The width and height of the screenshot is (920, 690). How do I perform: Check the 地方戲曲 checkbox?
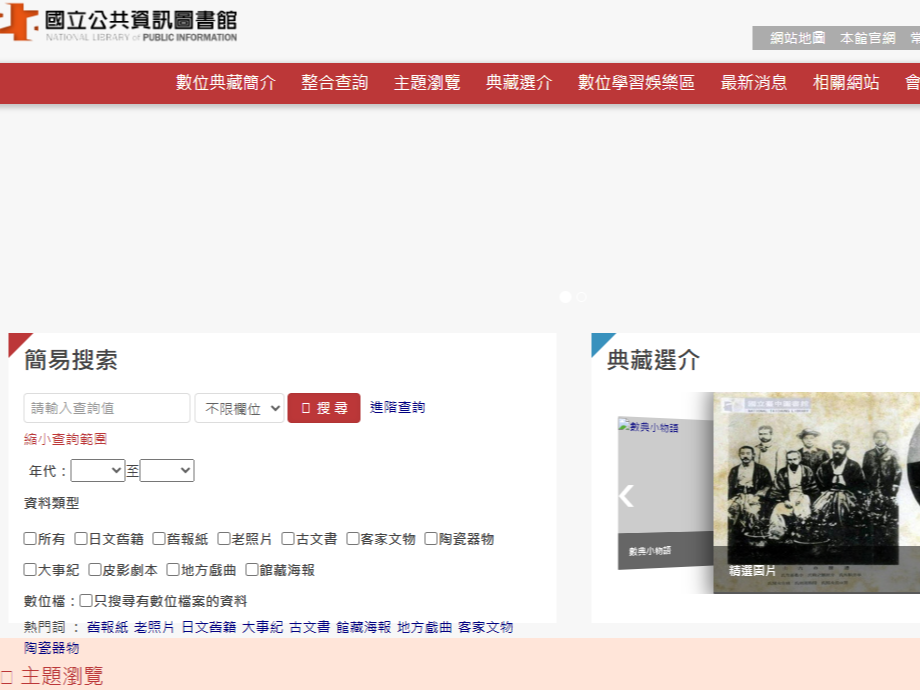(173, 570)
